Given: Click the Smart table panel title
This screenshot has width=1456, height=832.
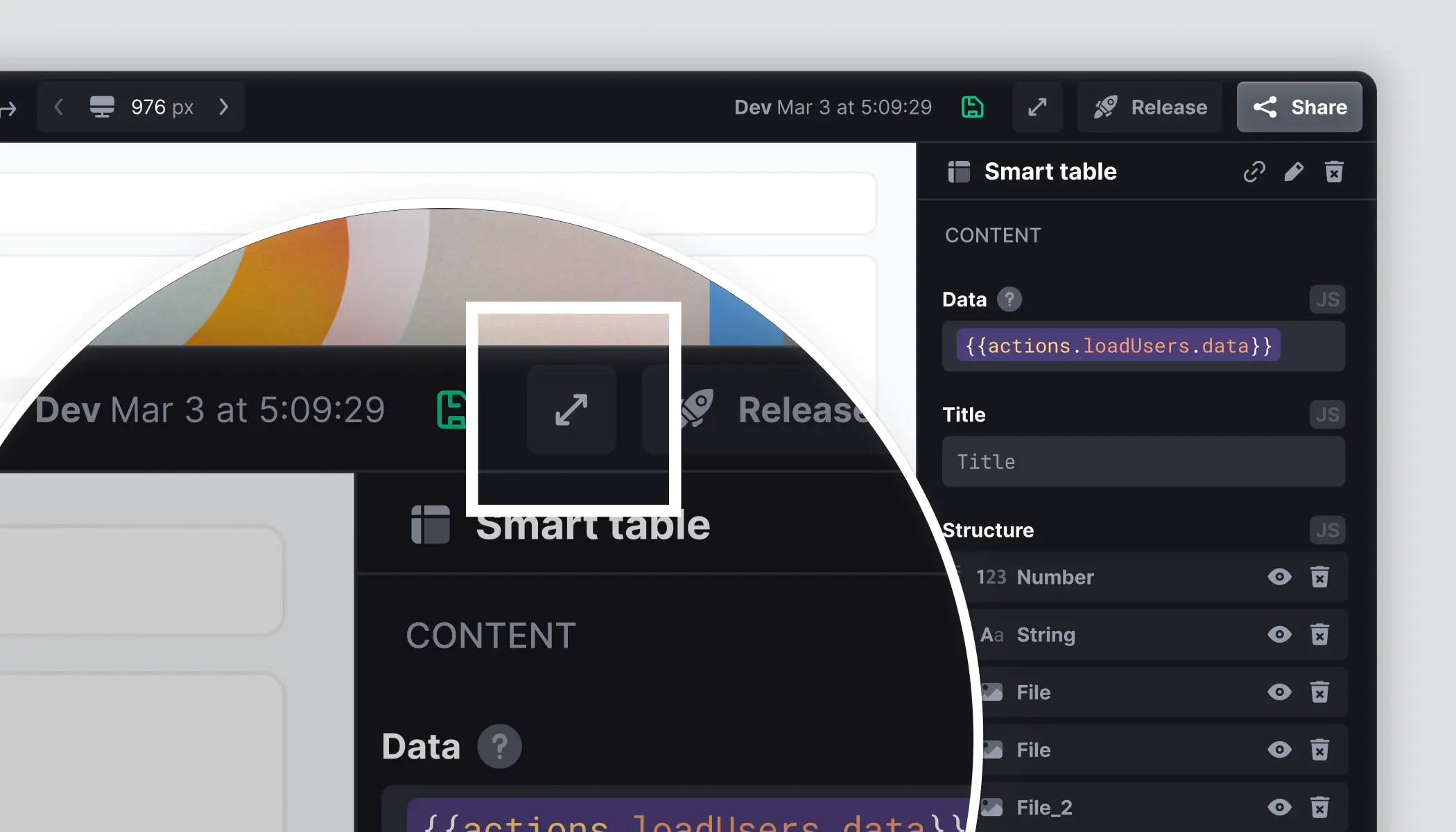Looking at the screenshot, I should (x=1050, y=171).
